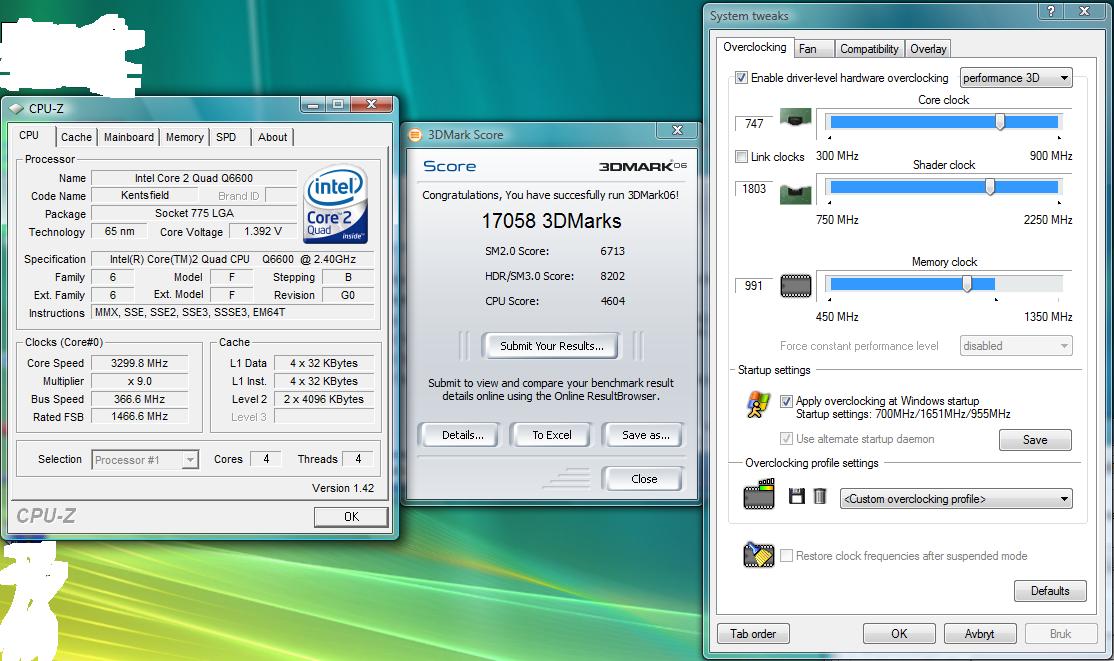Image resolution: width=1114 pixels, height=661 pixels.
Task: Click the Bus Speed value 366.6 MHz
Action: coord(139,399)
